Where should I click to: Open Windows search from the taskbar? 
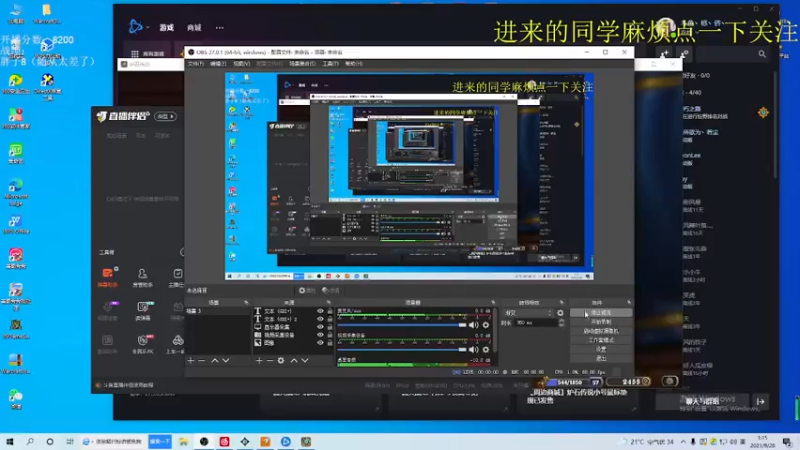click(x=30, y=441)
